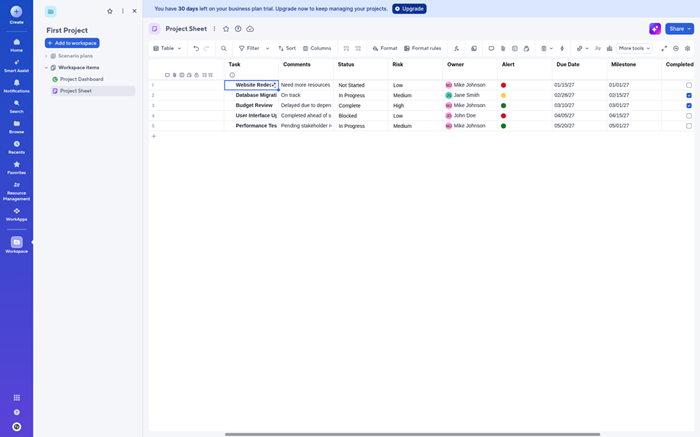This screenshot has width=700, height=437.
Task: Click Sort in toolbar
Action: 287,48
